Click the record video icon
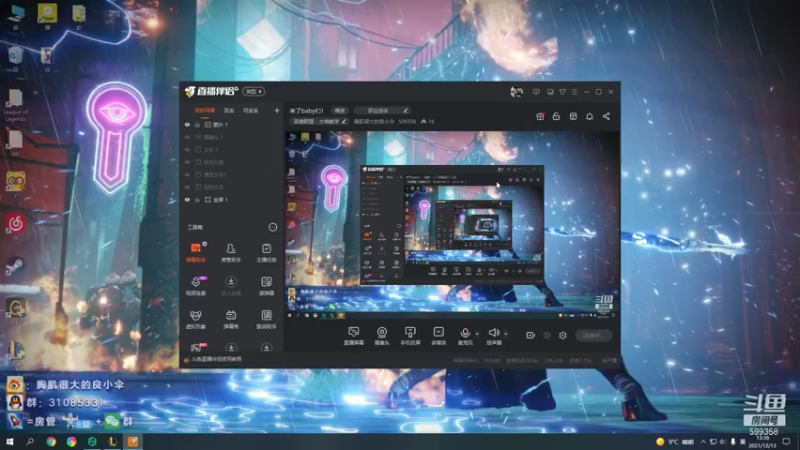 [531, 335]
